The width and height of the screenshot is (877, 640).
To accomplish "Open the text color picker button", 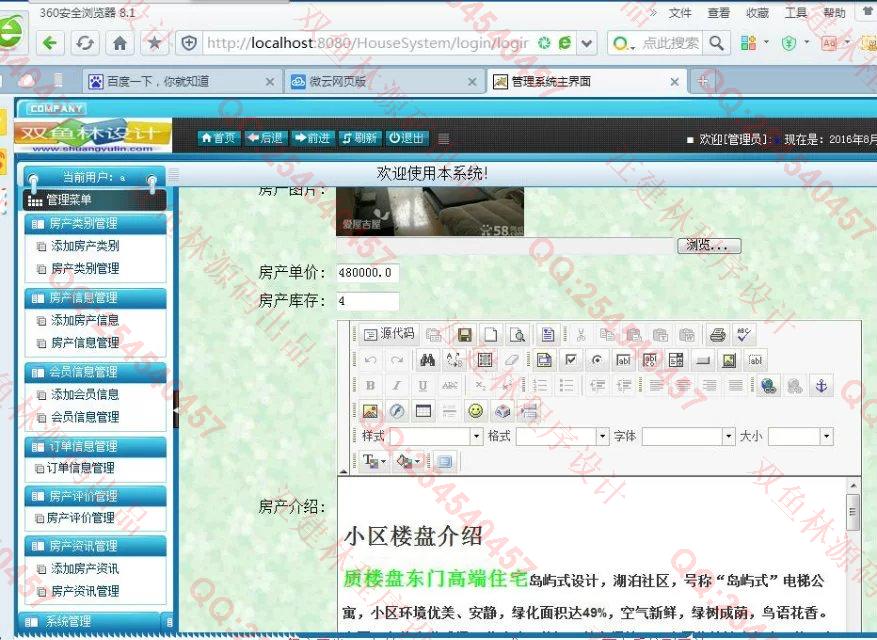I will [x=374, y=462].
